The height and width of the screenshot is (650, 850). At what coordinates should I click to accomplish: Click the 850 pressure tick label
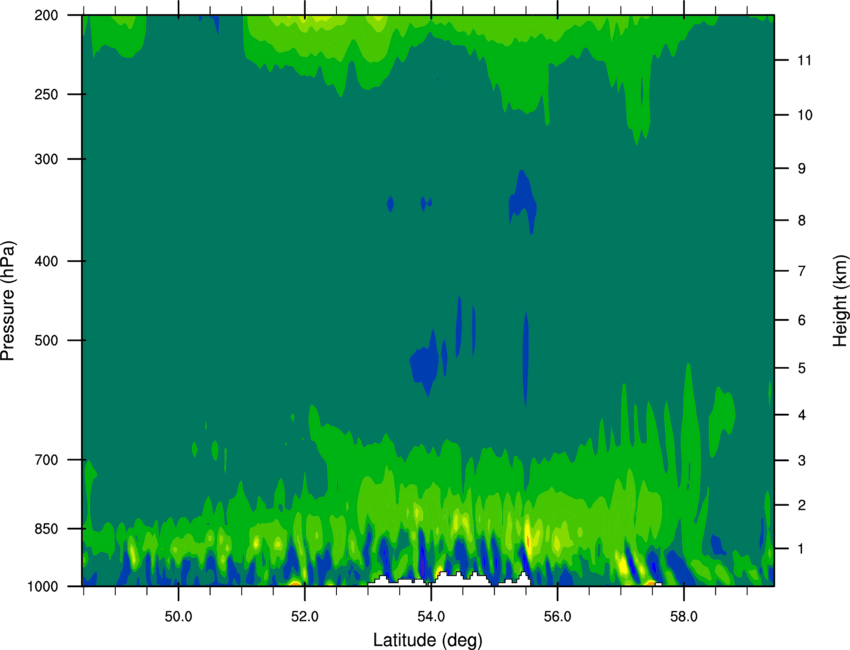pyautogui.click(x=47, y=529)
